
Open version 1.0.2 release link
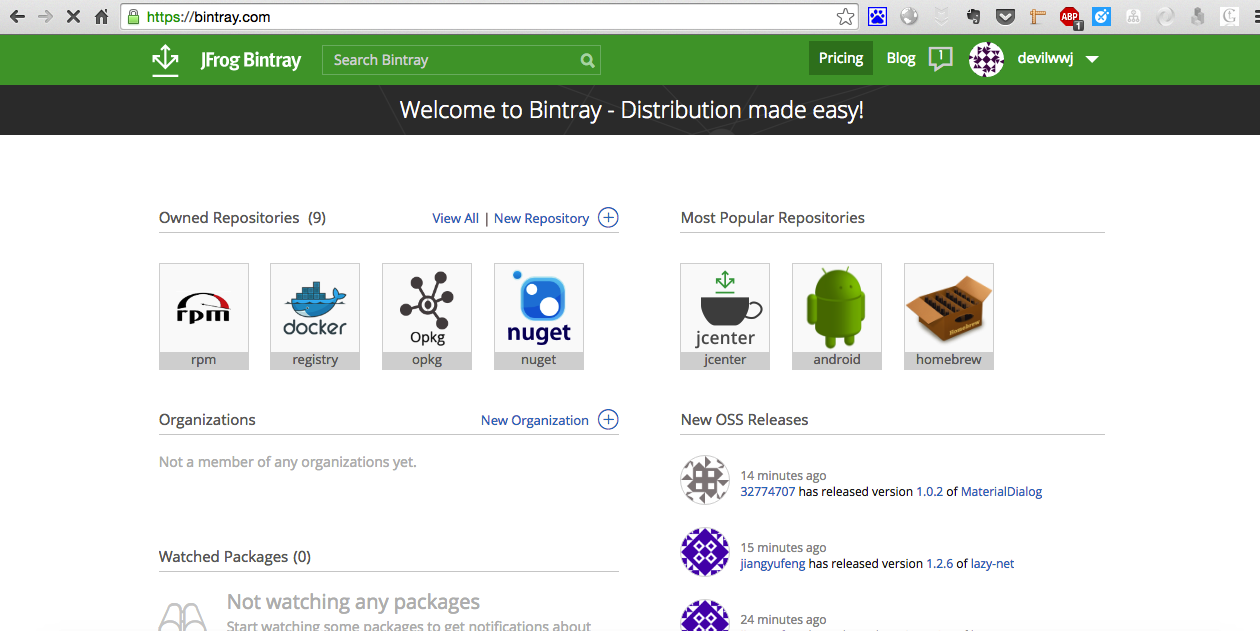pyautogui.click(x=930, y=491)
